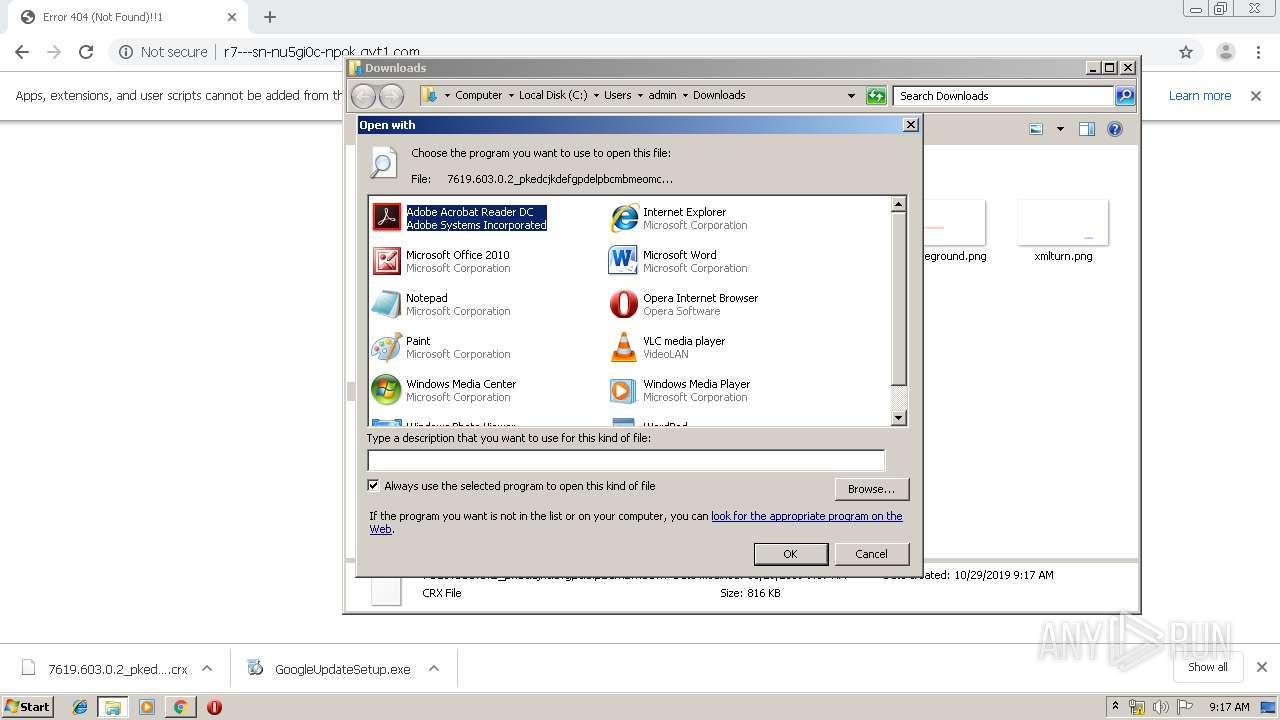Go back in Chrome
1280x720 pixels.
22,52
